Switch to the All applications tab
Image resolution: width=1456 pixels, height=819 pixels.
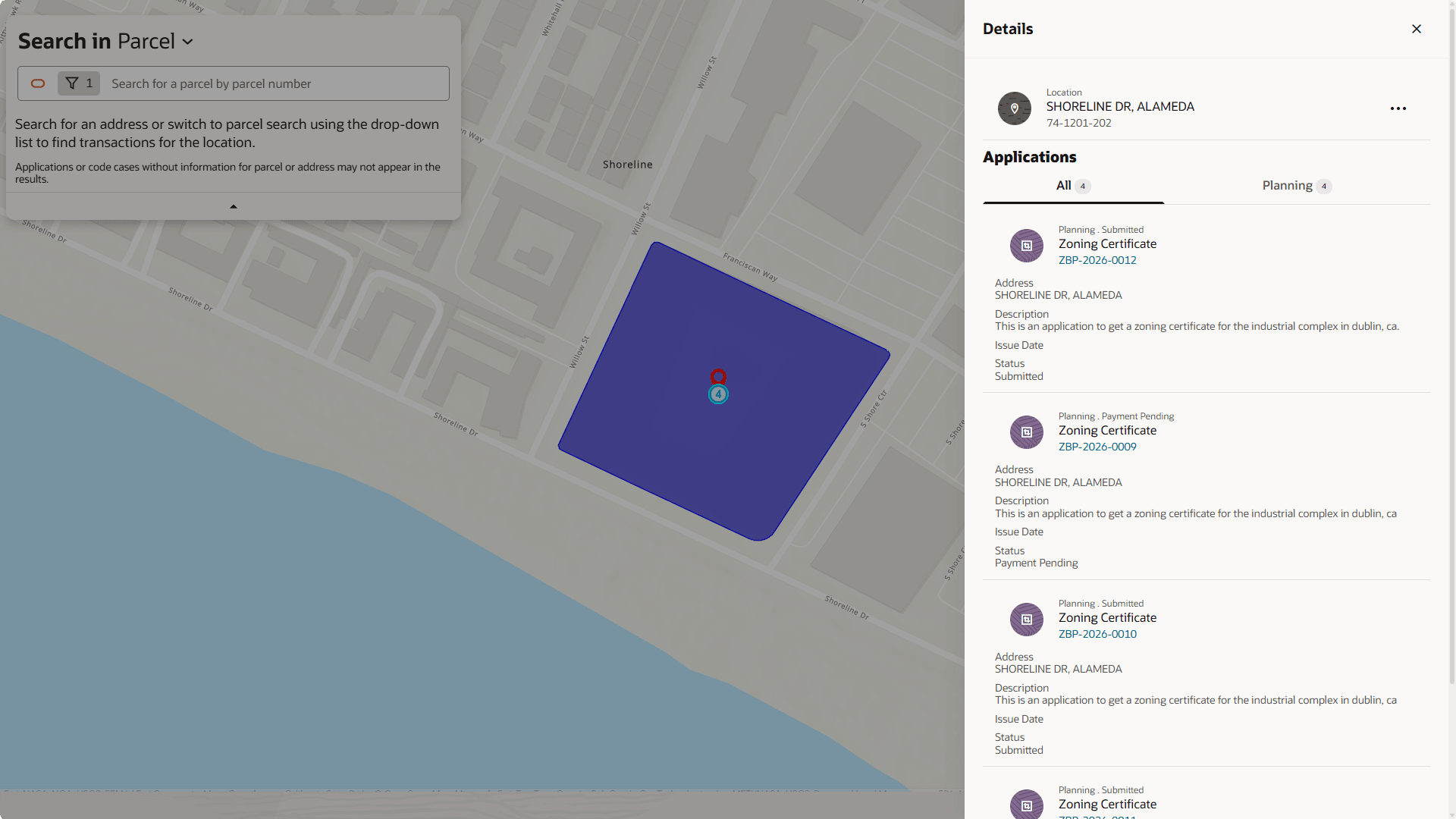coord(1073,186)
